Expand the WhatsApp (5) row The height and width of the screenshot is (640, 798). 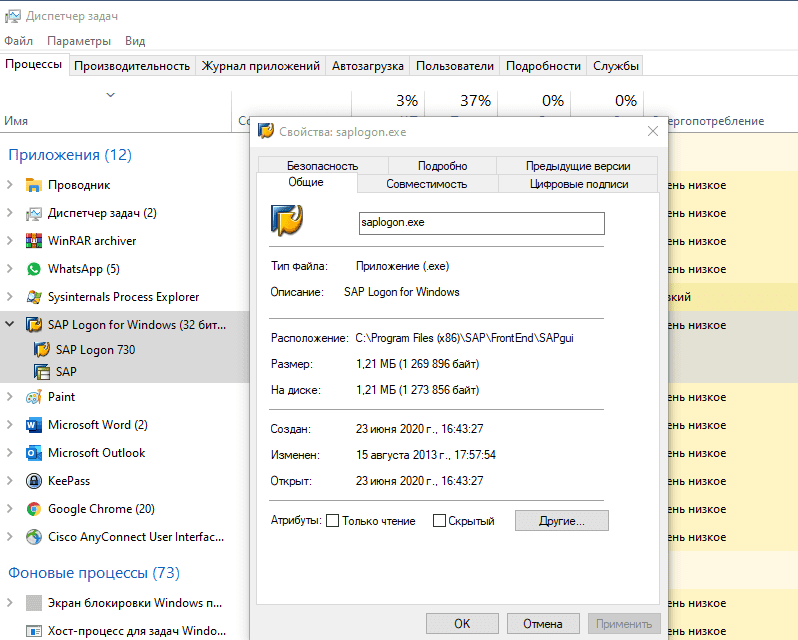pyautogui.click(x=10, y=269)
